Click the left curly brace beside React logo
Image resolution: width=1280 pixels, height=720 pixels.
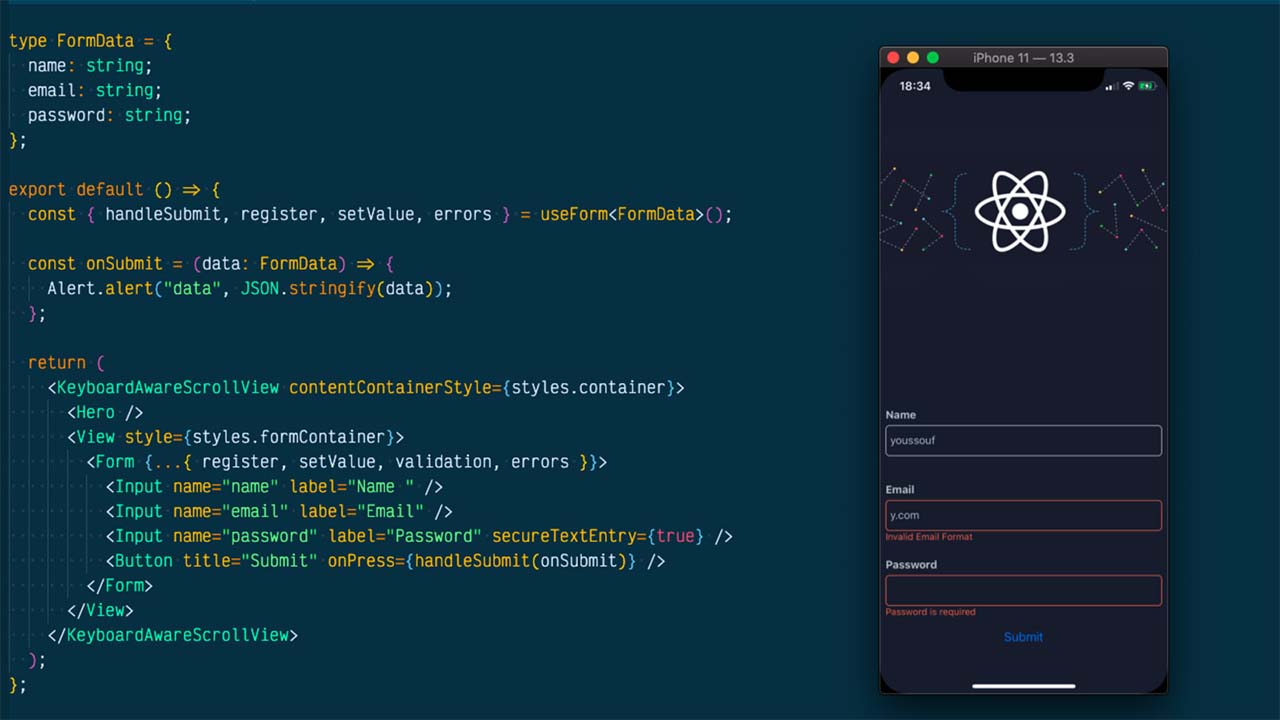point(958,211)
